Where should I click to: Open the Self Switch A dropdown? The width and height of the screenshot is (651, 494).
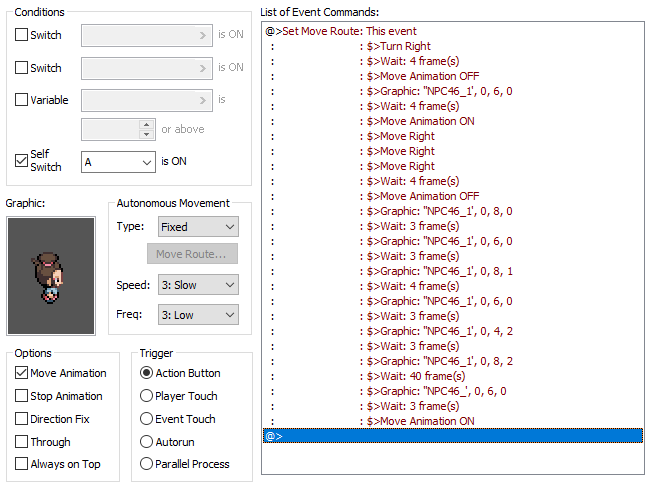(x=118, y=161)
